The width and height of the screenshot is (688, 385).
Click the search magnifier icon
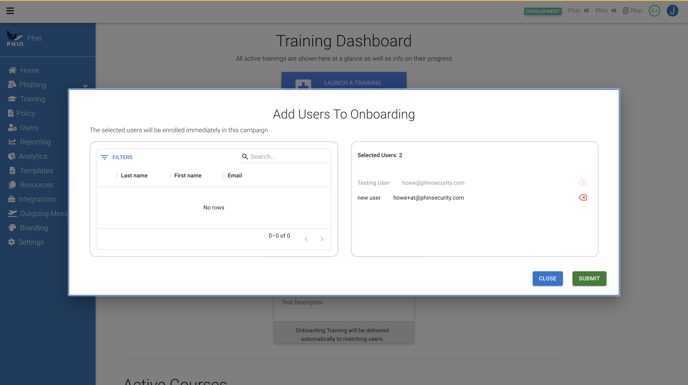tap(245, 157)
